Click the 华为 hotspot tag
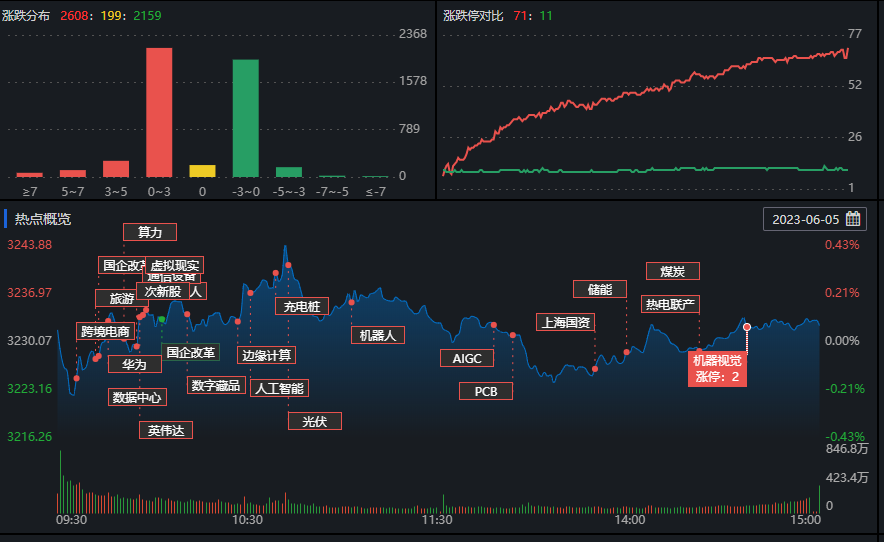 pos(134,364)
